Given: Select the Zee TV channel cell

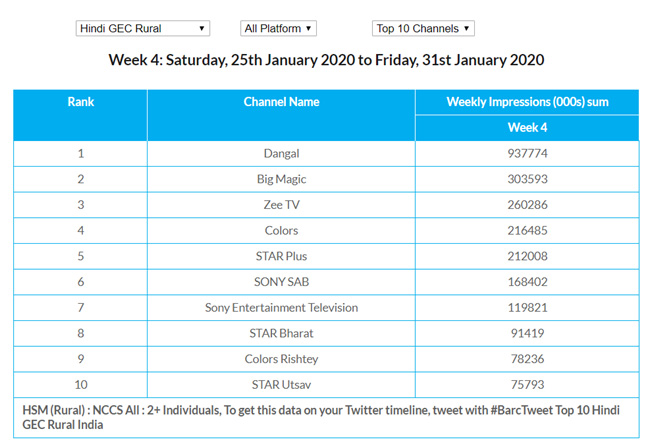Looking at the screenshot, I should point(281,205).
